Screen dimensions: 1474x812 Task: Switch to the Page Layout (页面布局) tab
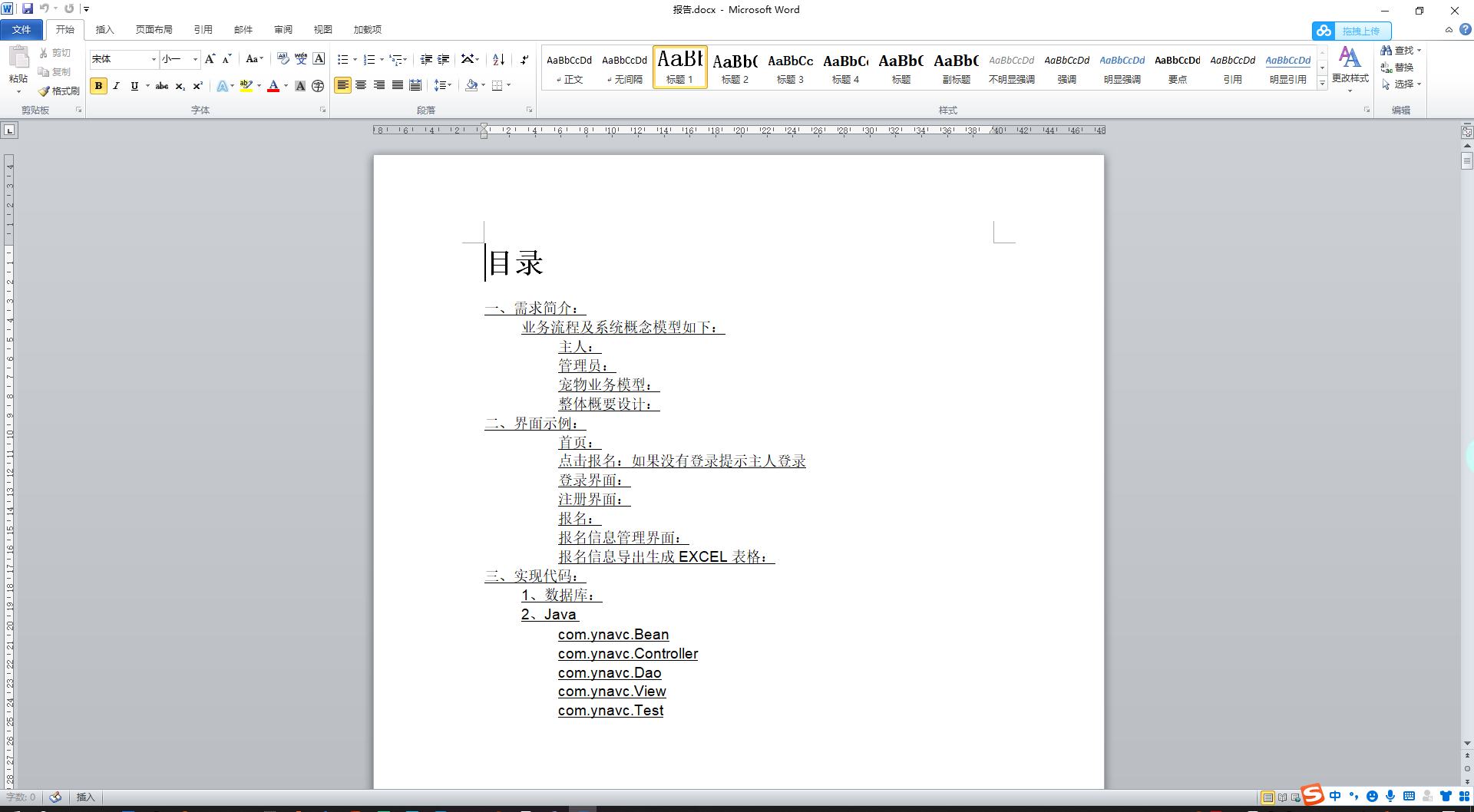coord(154,29)
